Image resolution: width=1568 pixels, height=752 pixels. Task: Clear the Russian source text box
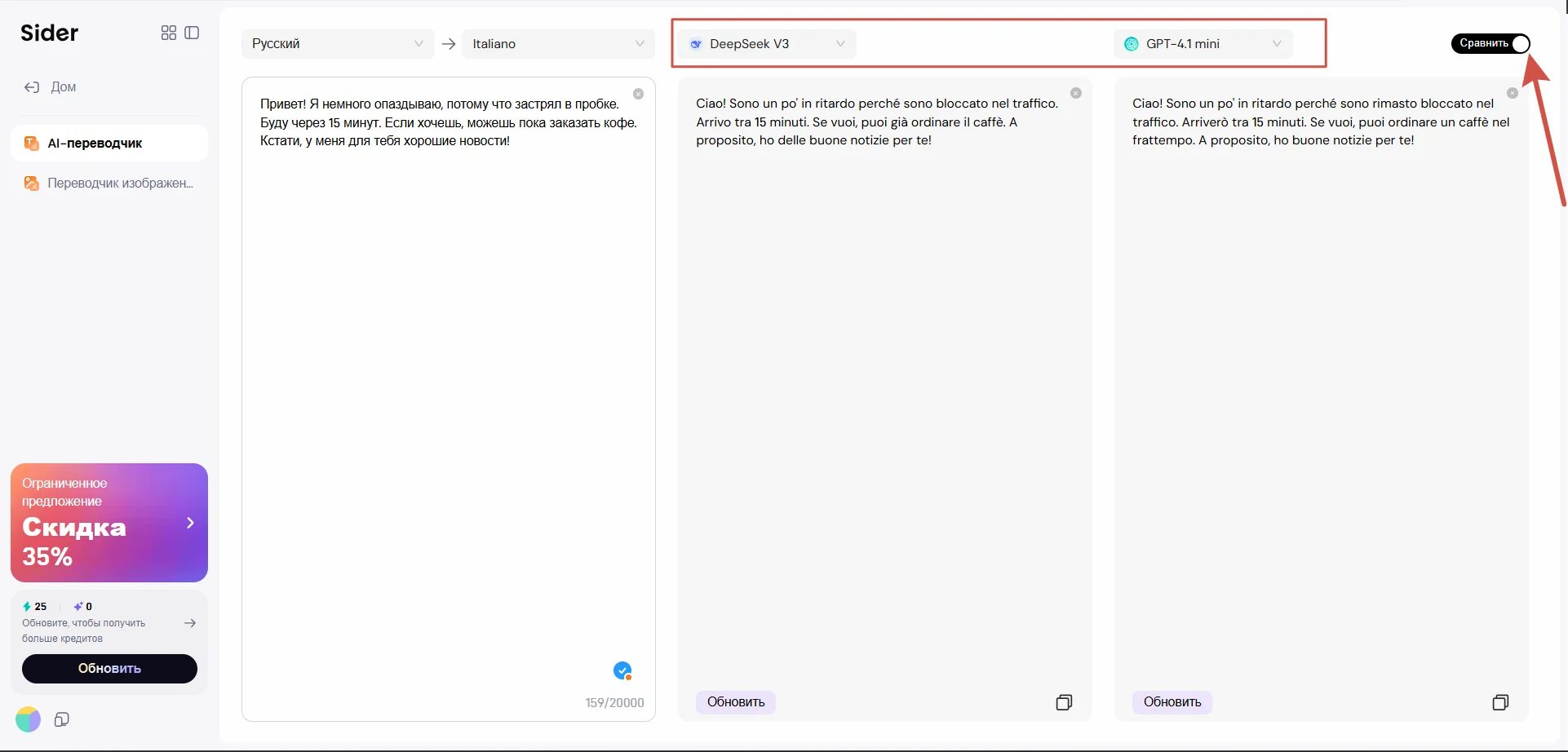(639, 94)
